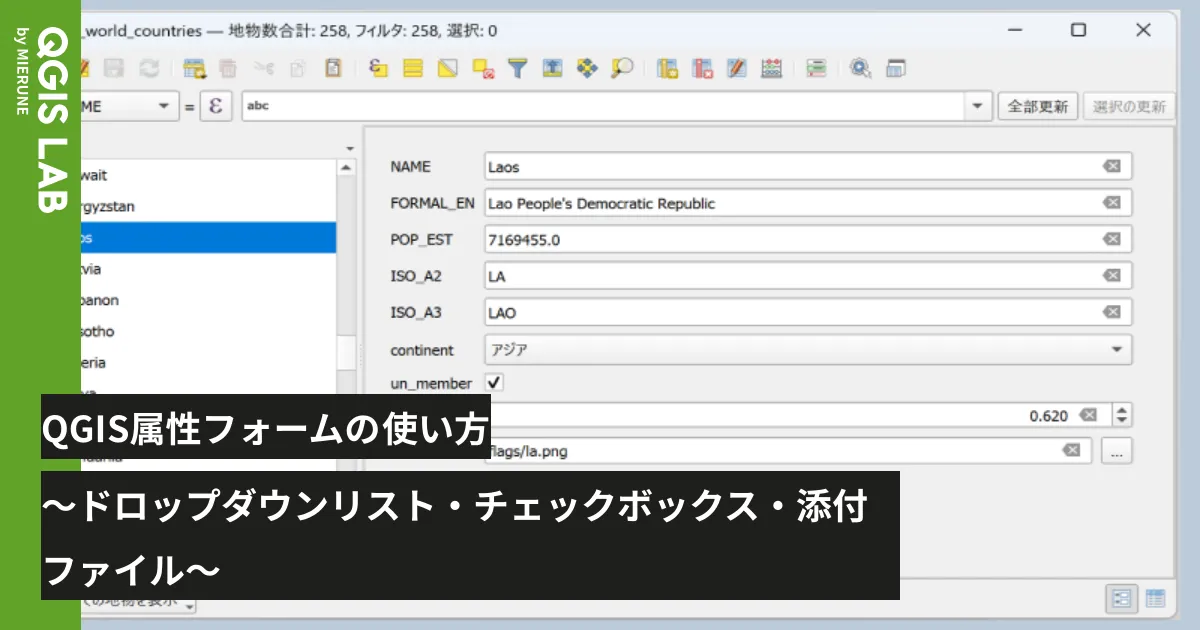1200x630 pixels.
Task: Deselect all features from the layer icon
Action: pos(483,67)
